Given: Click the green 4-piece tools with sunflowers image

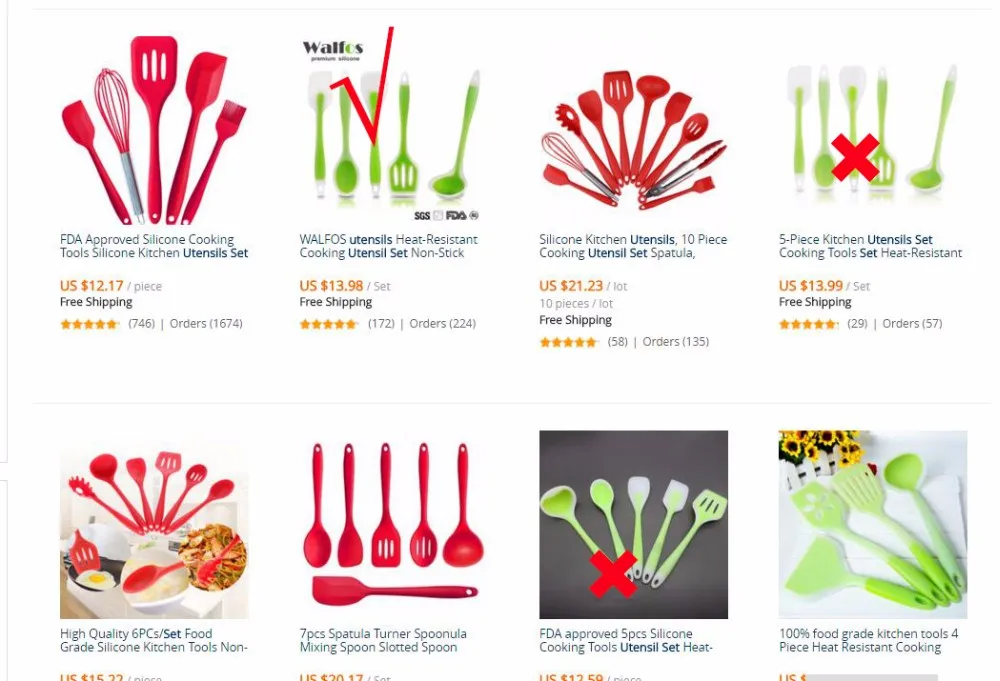Looking at the screenshot, I should [872, 524].
